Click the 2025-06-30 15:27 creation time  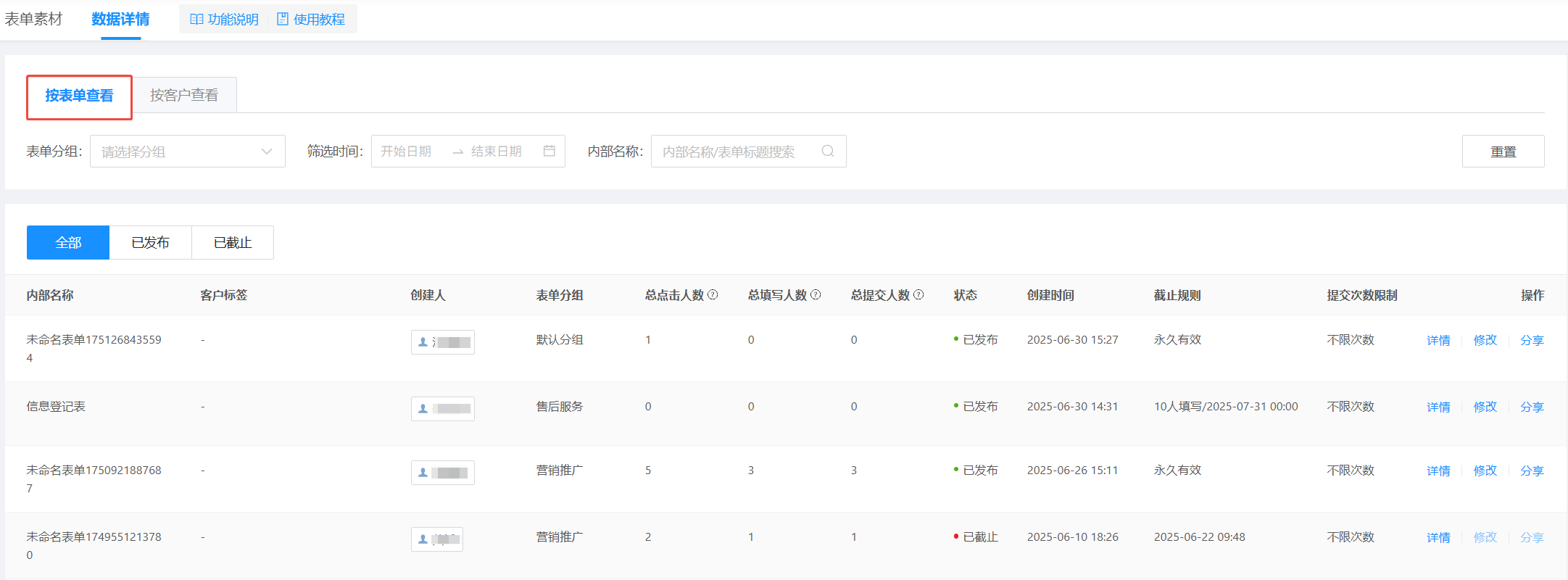pyautogui.click(x=1073, y=339)
